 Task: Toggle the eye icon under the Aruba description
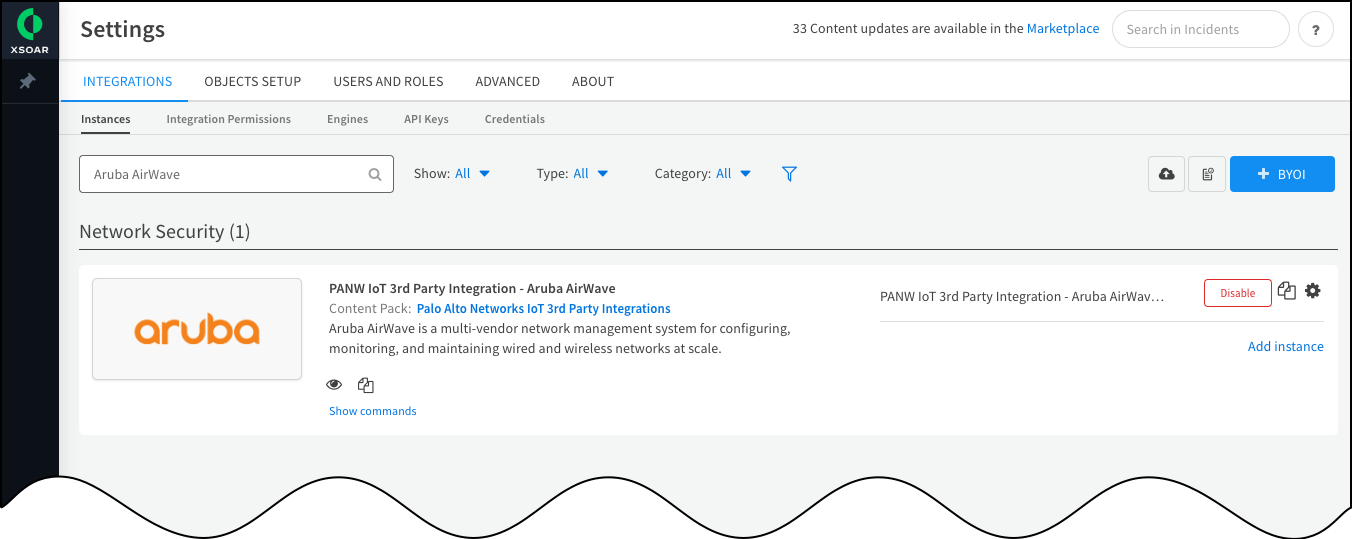(335, 385)
